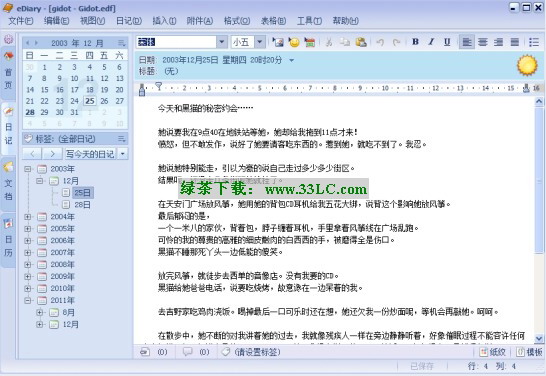Toggle underline formatting

point(447,42)
